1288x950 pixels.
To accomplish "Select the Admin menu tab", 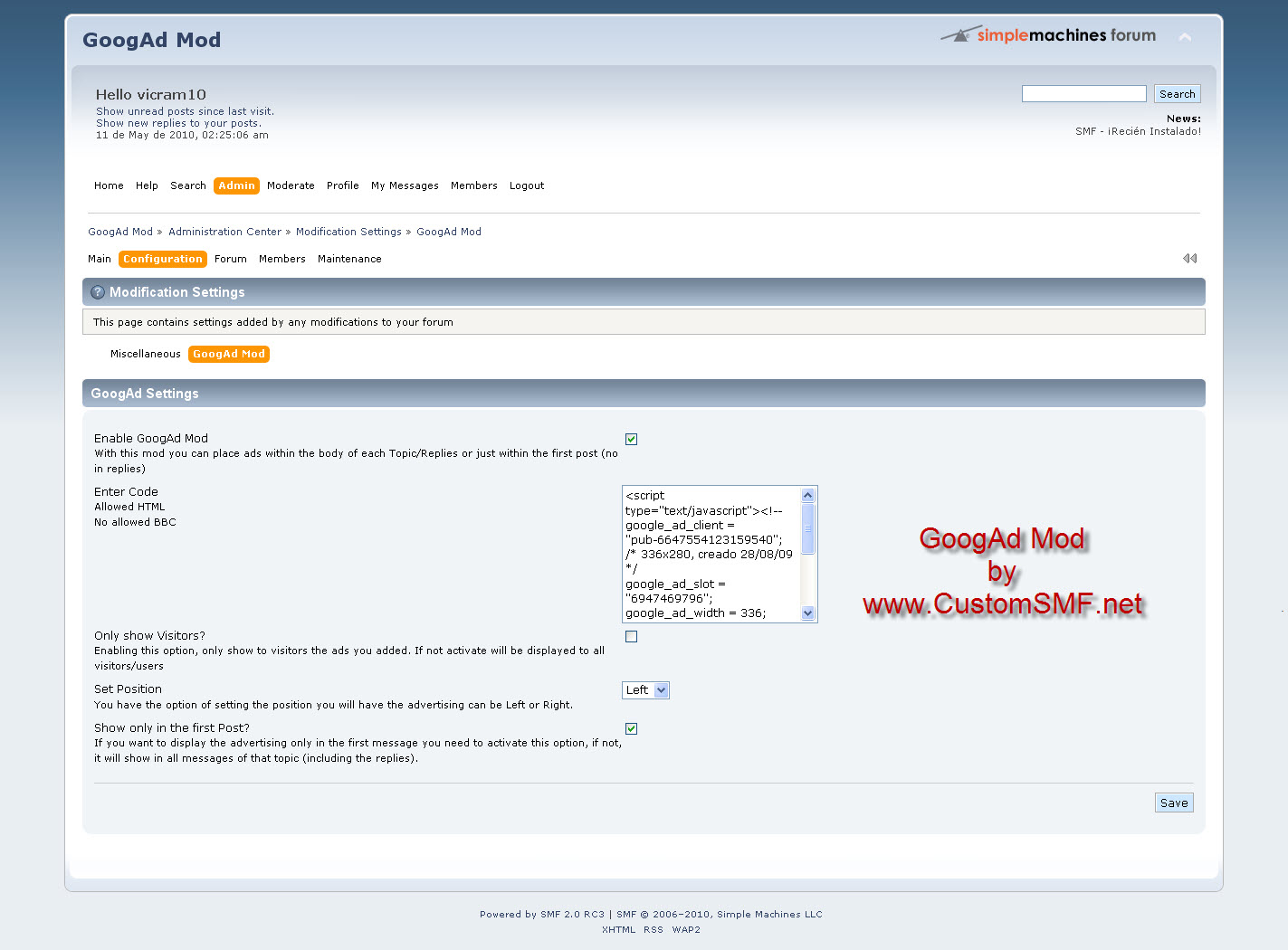I will (236, 185).
